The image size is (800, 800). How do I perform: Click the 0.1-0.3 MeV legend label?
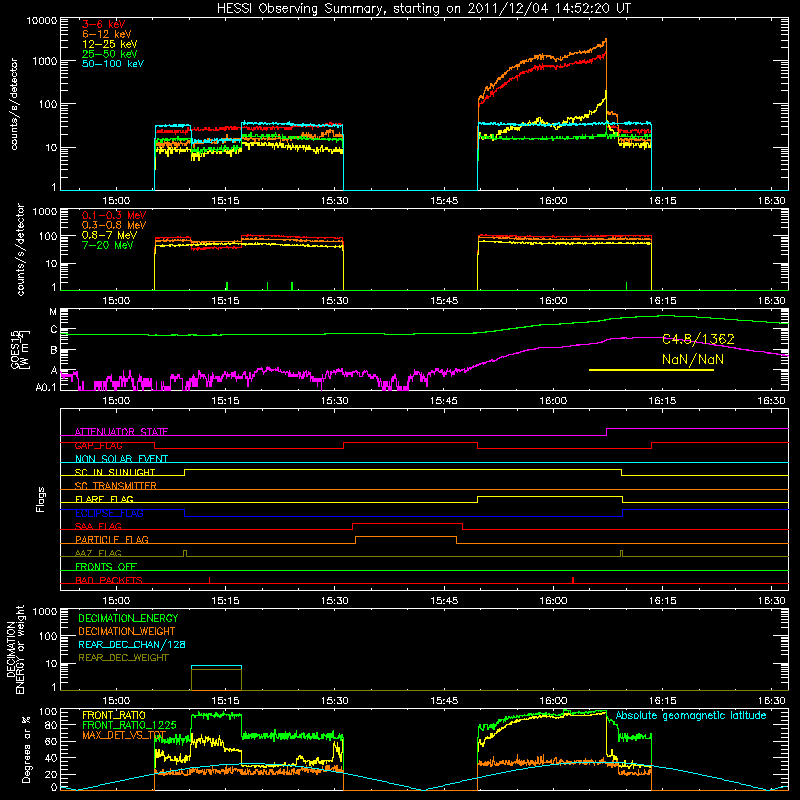coord(114,215)
